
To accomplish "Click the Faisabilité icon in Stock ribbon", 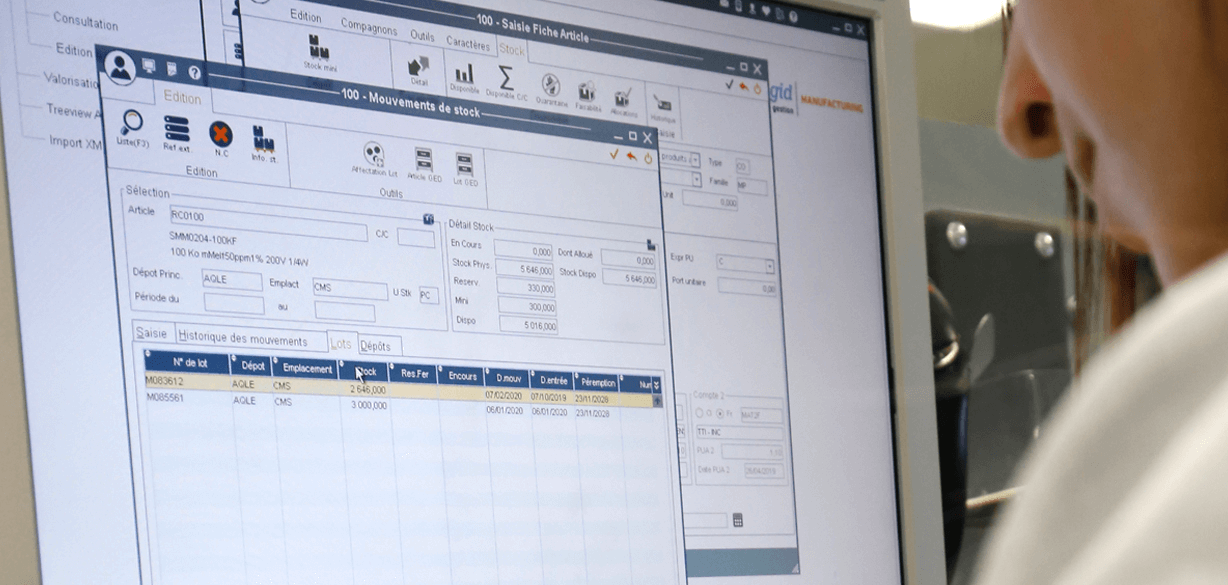I will (x=587, y=93).
